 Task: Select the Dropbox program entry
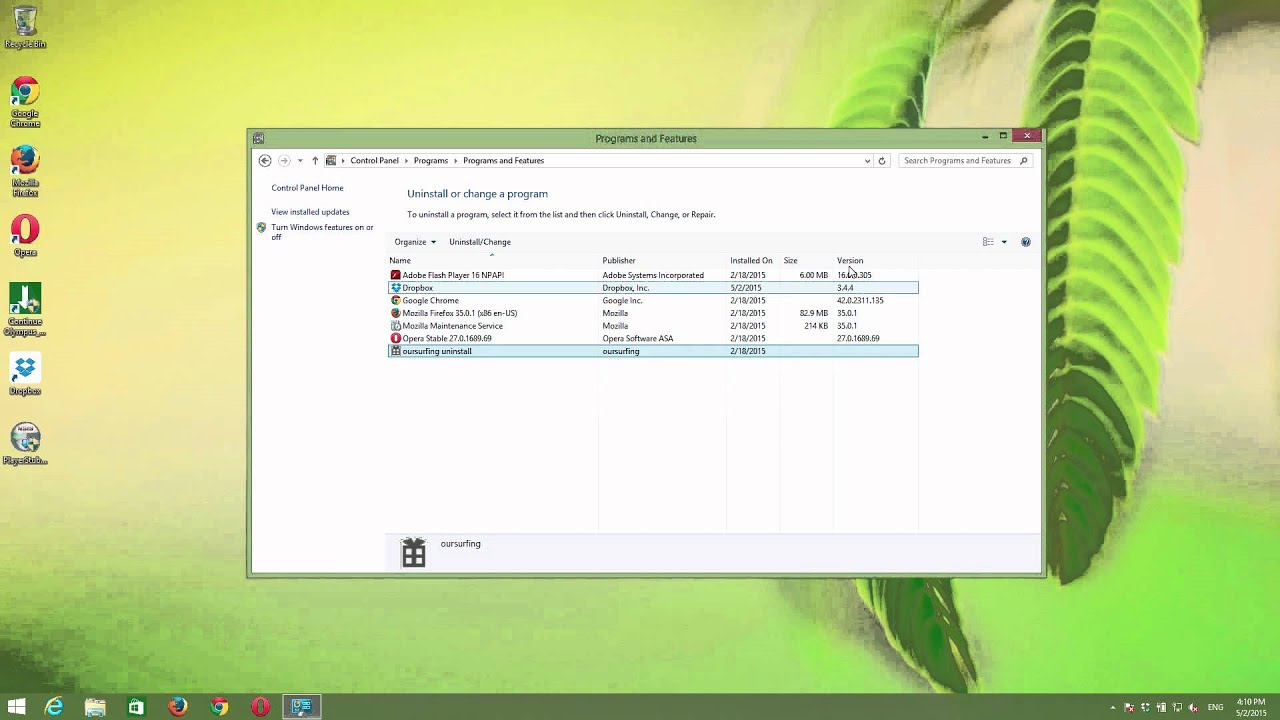point(652,288)
